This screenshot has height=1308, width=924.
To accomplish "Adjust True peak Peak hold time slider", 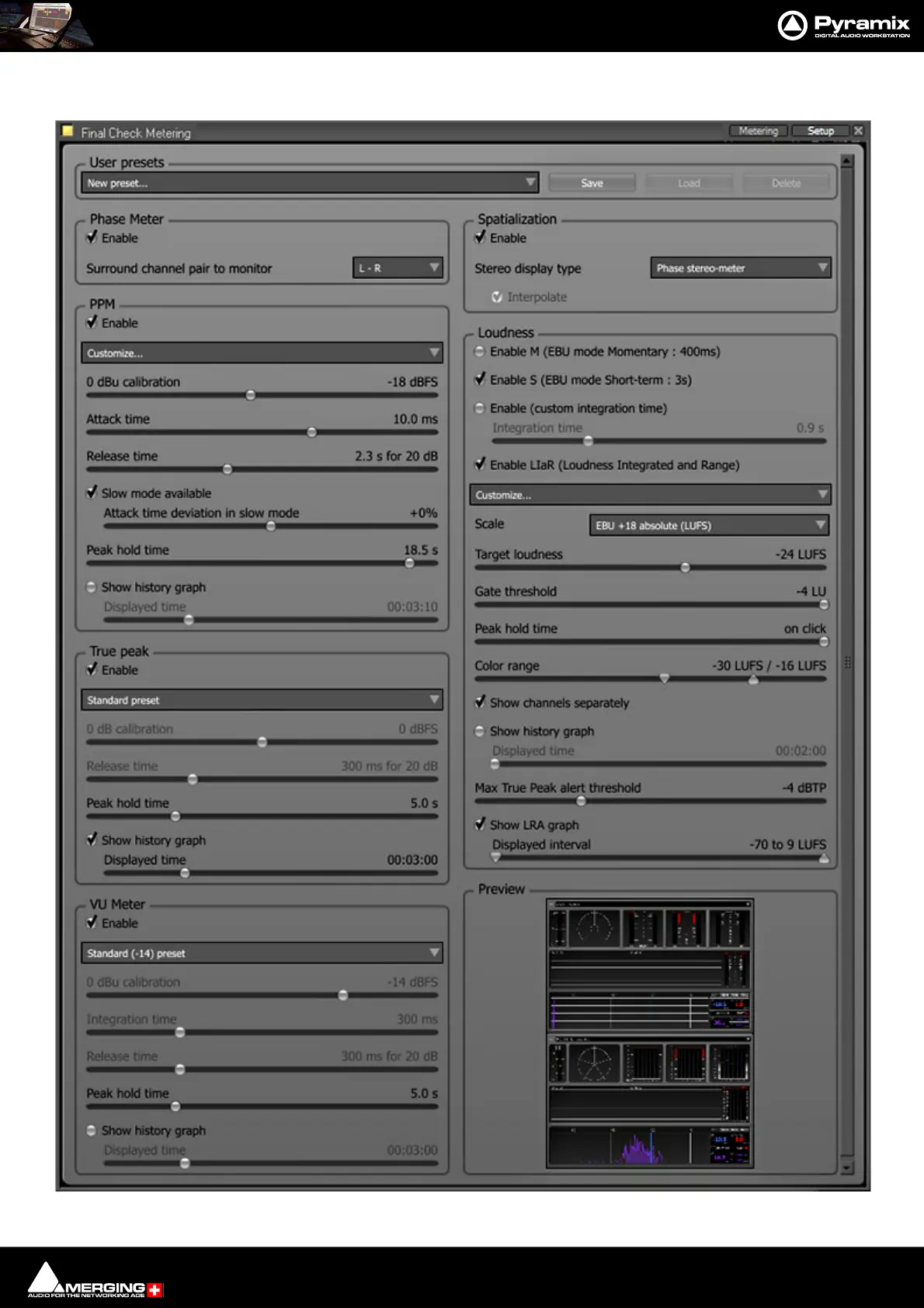I will tap(175, 817).
